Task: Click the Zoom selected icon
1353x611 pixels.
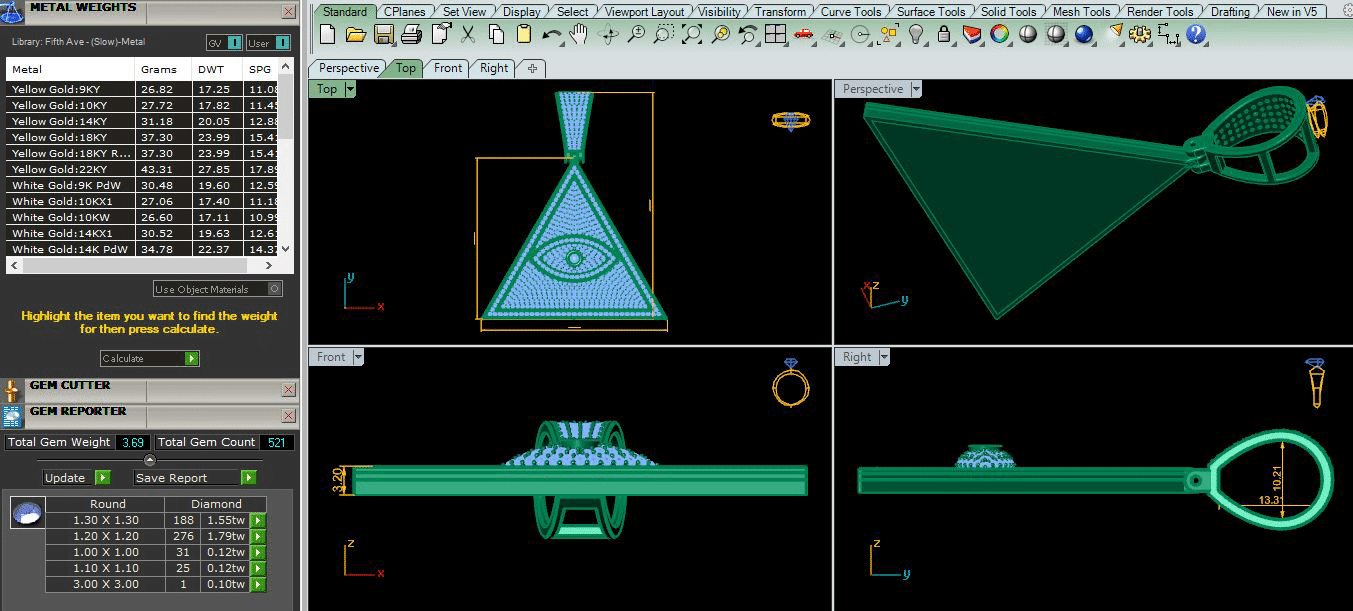Action: (720, 35)
